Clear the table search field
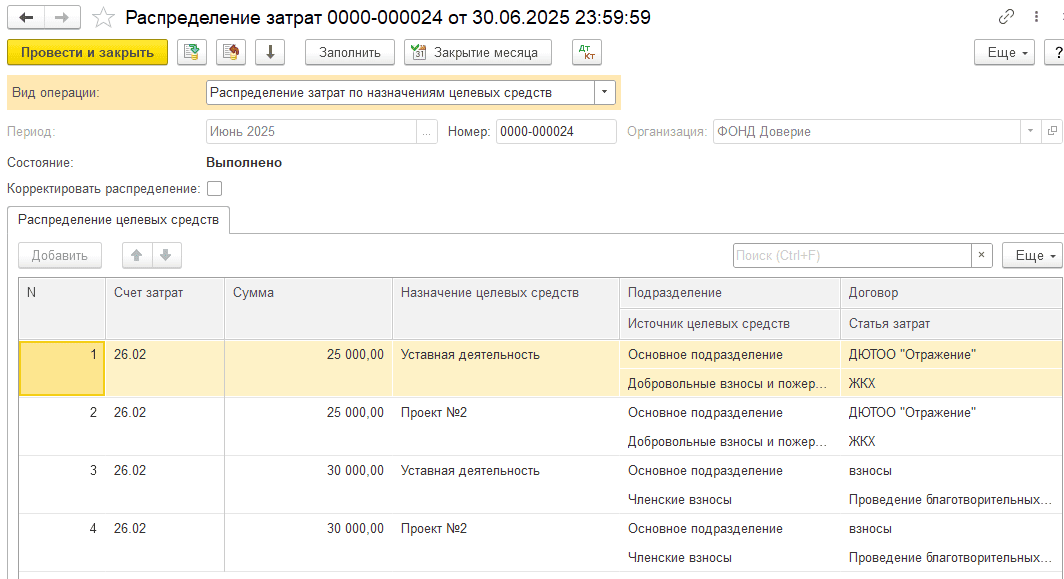The width and height of the screenshot is (1064, 579). [982, 256]
